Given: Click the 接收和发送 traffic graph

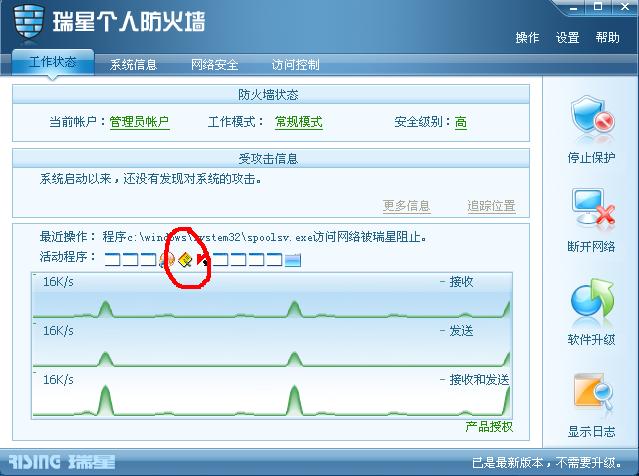Looking at the screenshot, I should [x=272, y=393].
